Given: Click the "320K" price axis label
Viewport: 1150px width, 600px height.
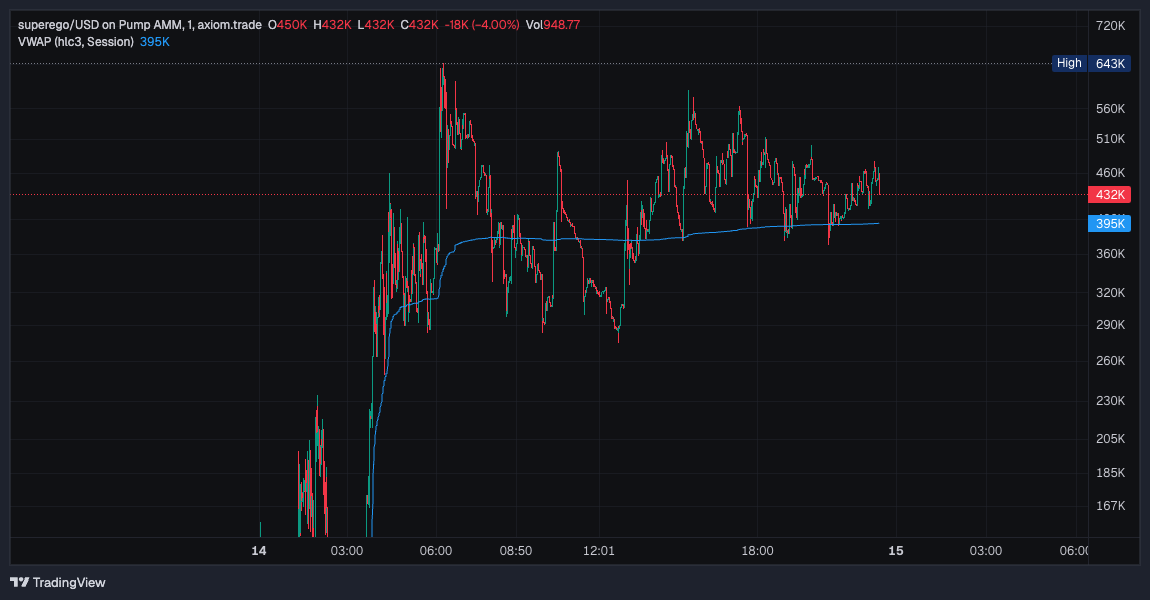Looking at the screenshot, I should [1110, 293].
